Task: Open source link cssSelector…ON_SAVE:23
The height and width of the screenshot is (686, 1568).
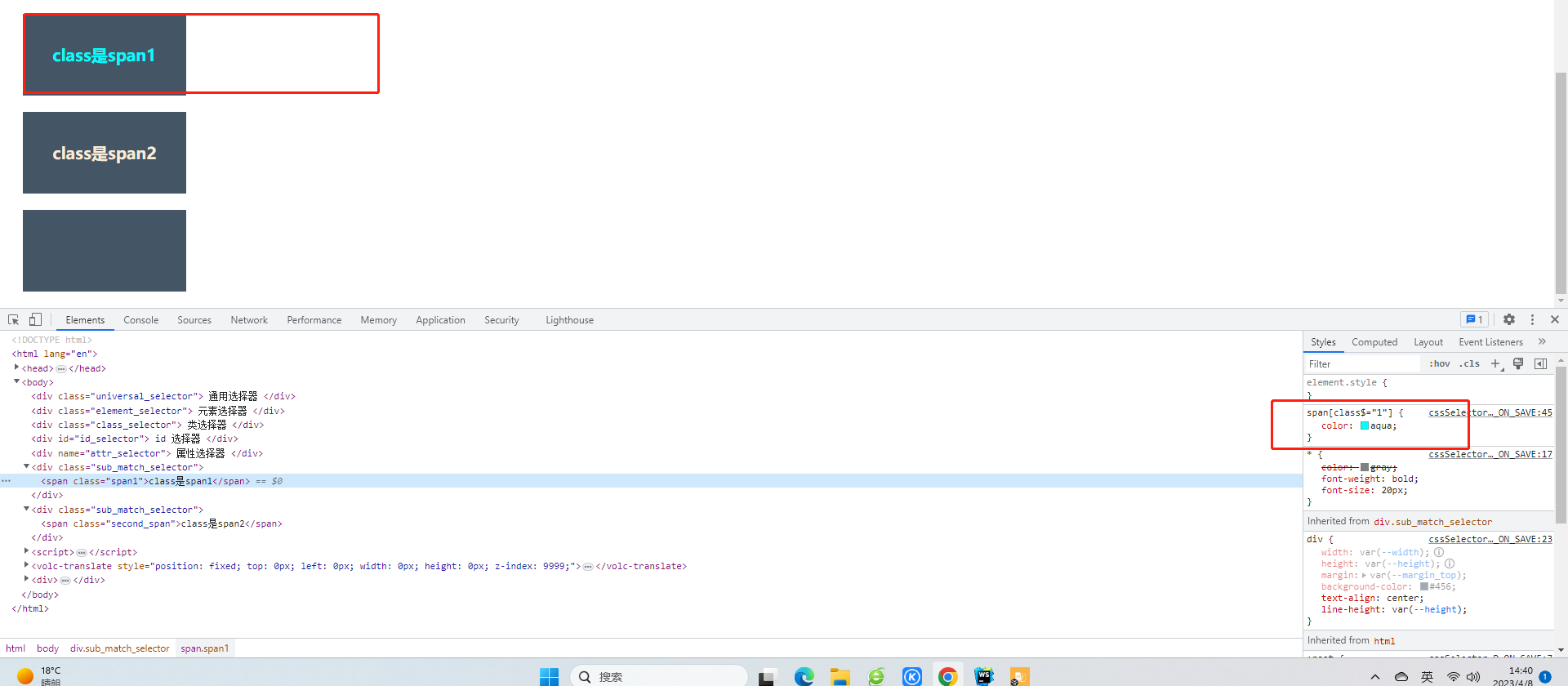Action: 1490,539
